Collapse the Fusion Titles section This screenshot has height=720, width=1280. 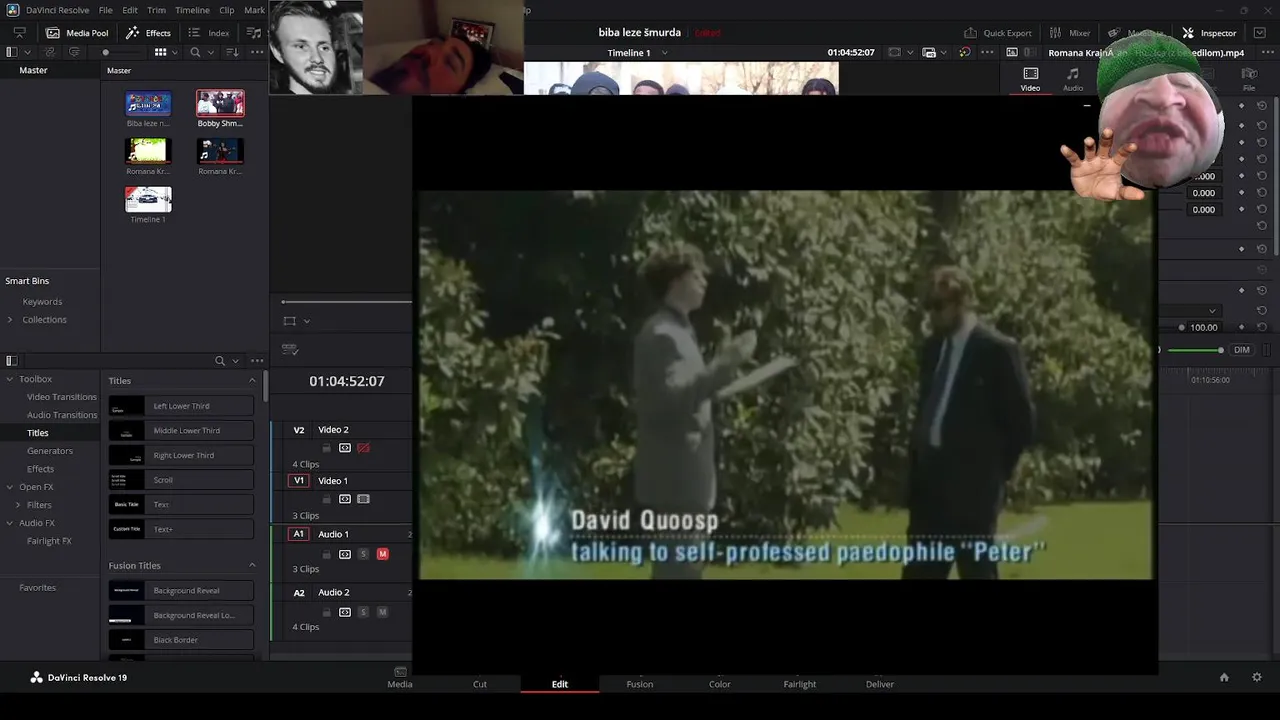pos(252,565)
